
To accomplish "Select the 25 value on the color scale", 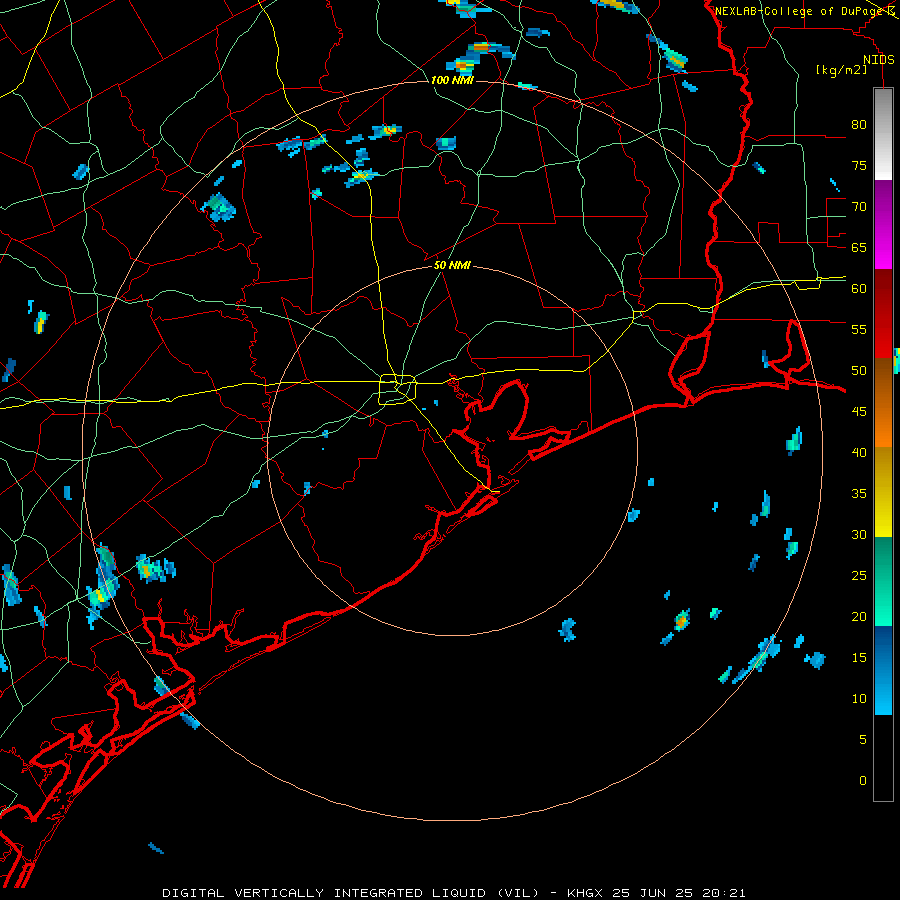I will pyautogui.click(x=859, y=576).
